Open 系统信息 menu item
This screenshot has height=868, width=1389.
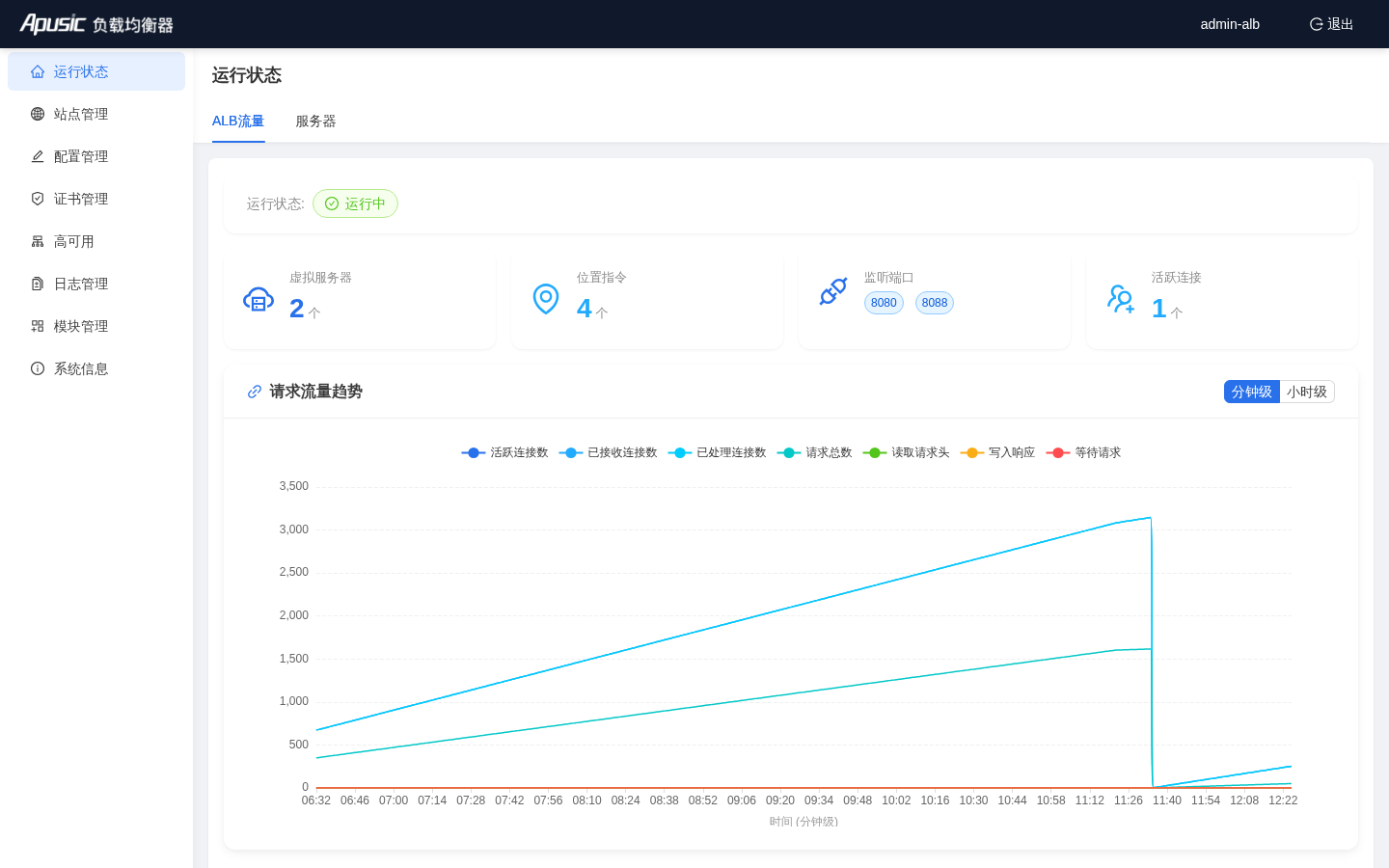pos(96,368)
